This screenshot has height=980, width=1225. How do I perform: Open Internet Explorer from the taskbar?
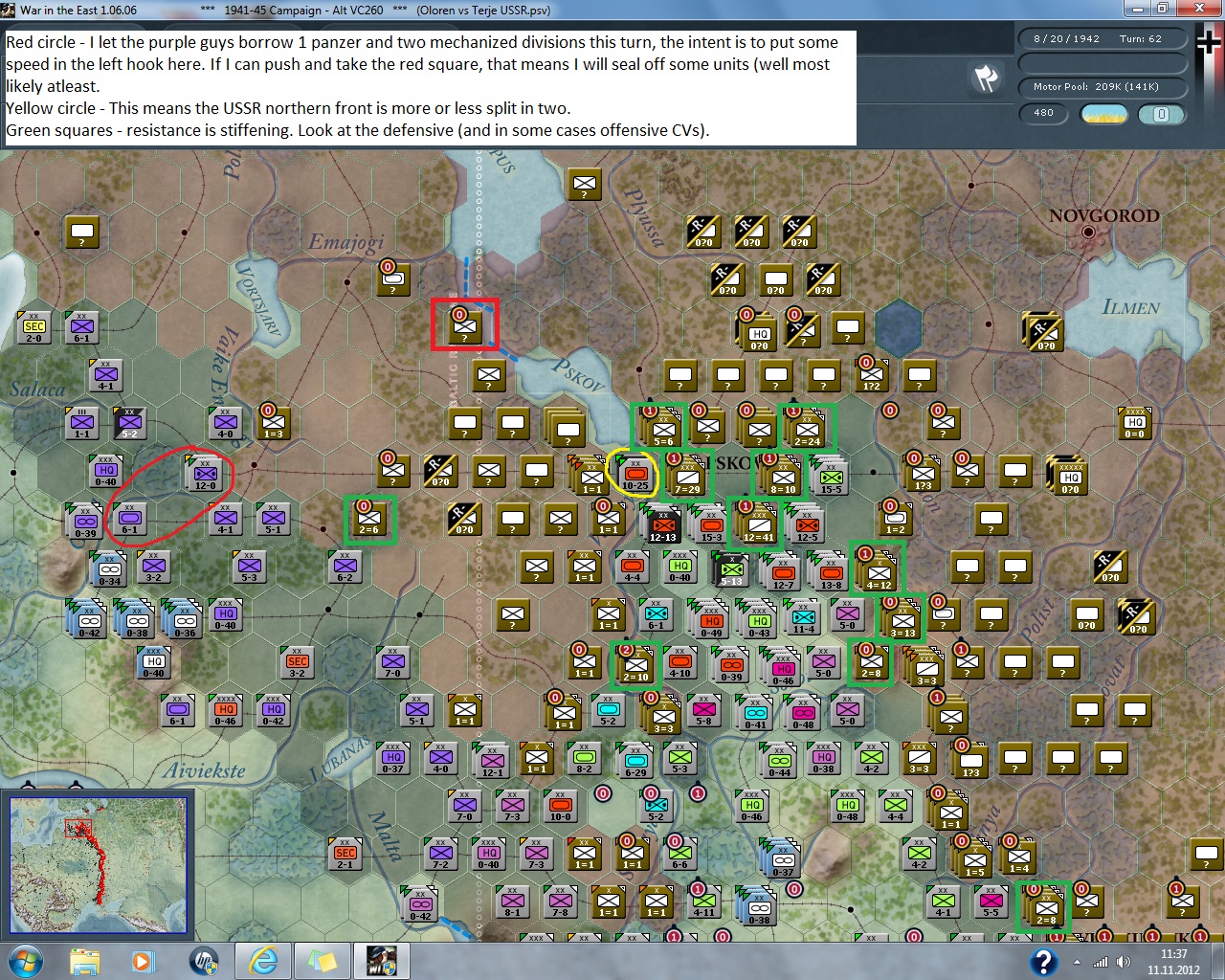(263, 961)
